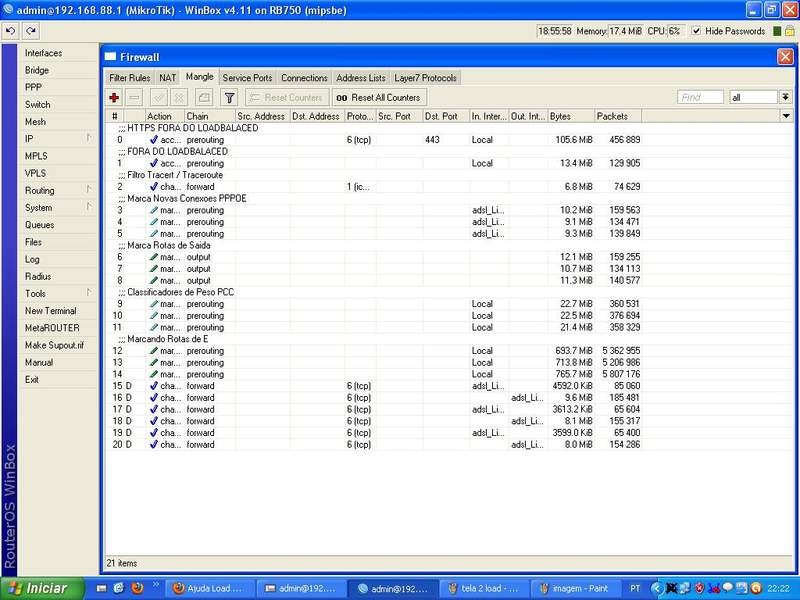Click the Redo arrow icon
Image resolution: width=800 pixels, height=600 pixels.
coord(31,31)
